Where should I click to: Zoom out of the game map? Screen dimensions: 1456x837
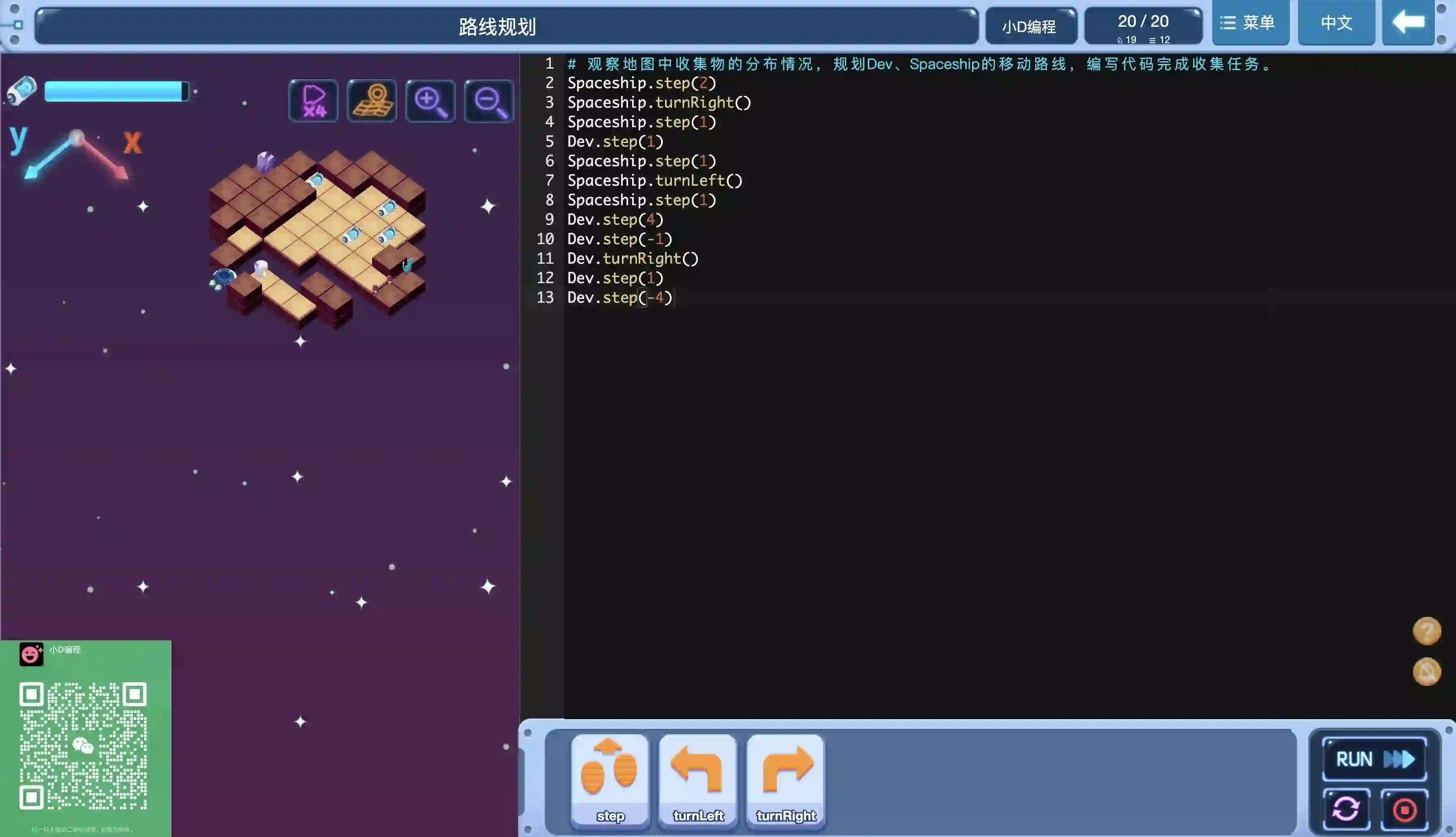click(x=489, y=101)
